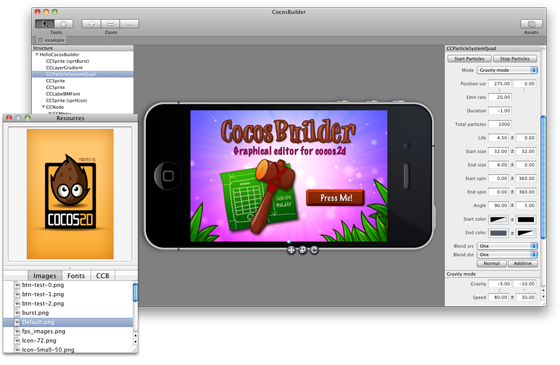Collapse the CCNode disclosure triangle
560x365 pixels.
43,107
